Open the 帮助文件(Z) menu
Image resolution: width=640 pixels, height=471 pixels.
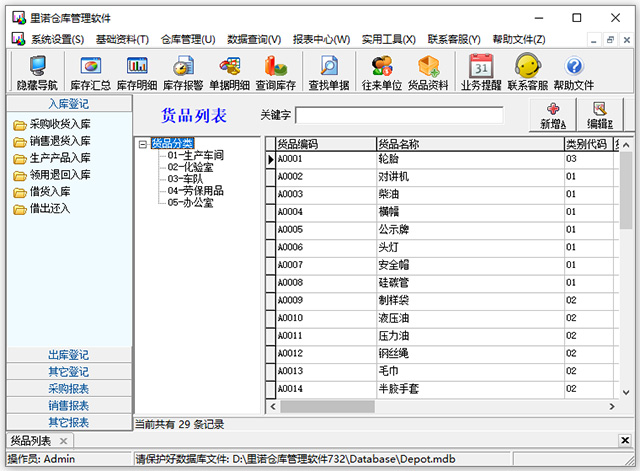[519, 40]
